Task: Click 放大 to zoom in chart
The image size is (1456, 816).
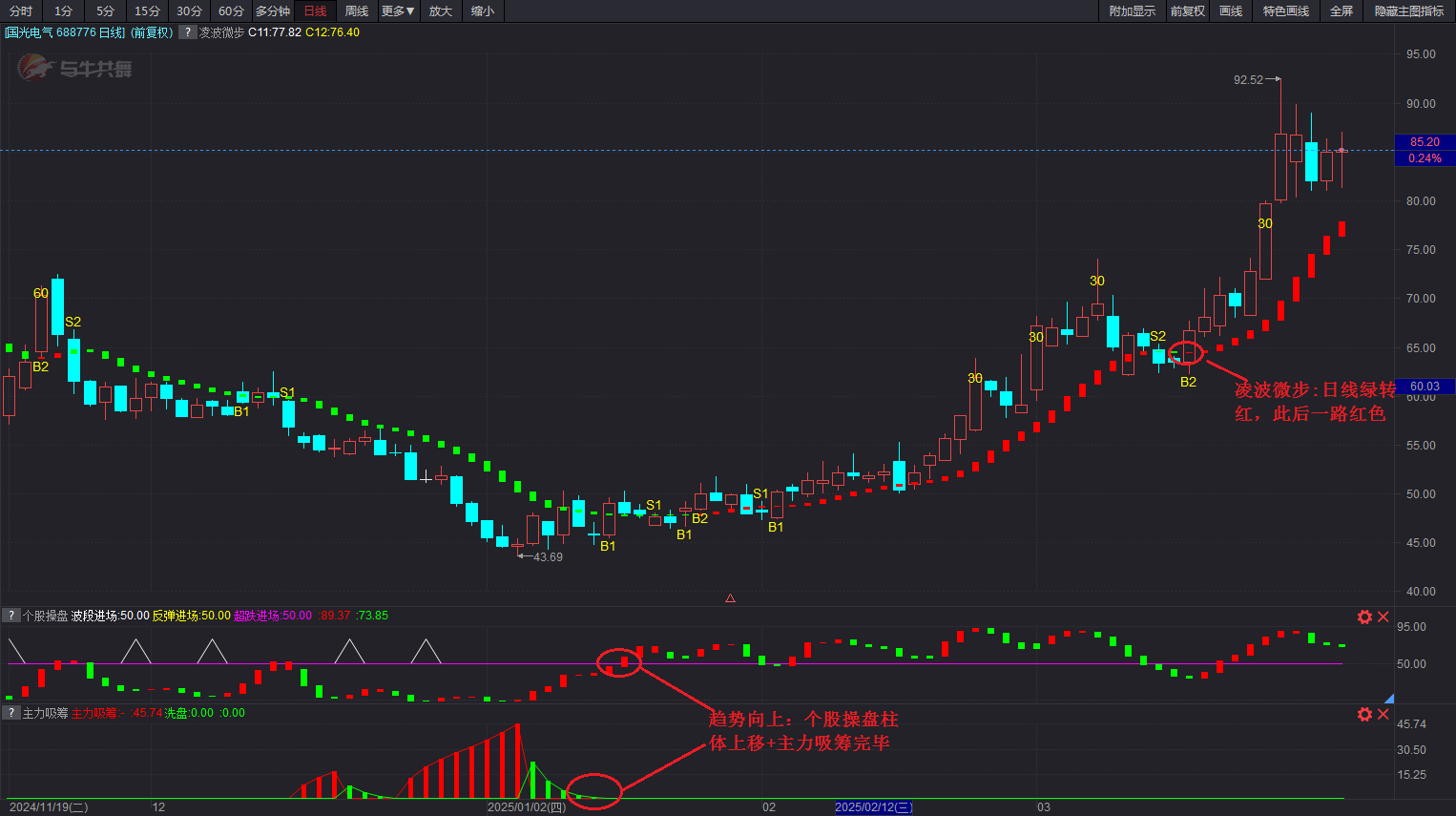Action: 440,11
